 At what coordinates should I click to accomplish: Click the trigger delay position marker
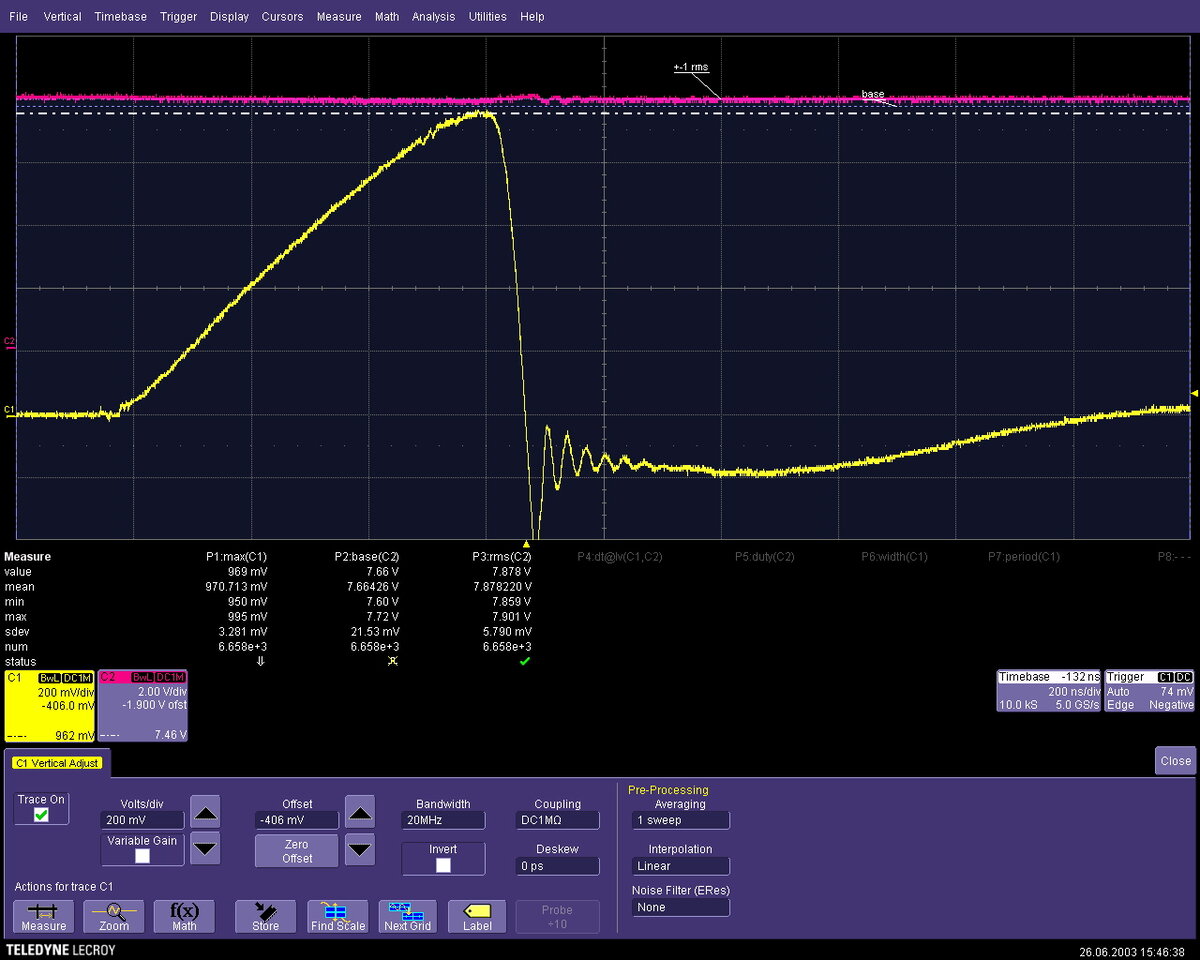(527, 544)
